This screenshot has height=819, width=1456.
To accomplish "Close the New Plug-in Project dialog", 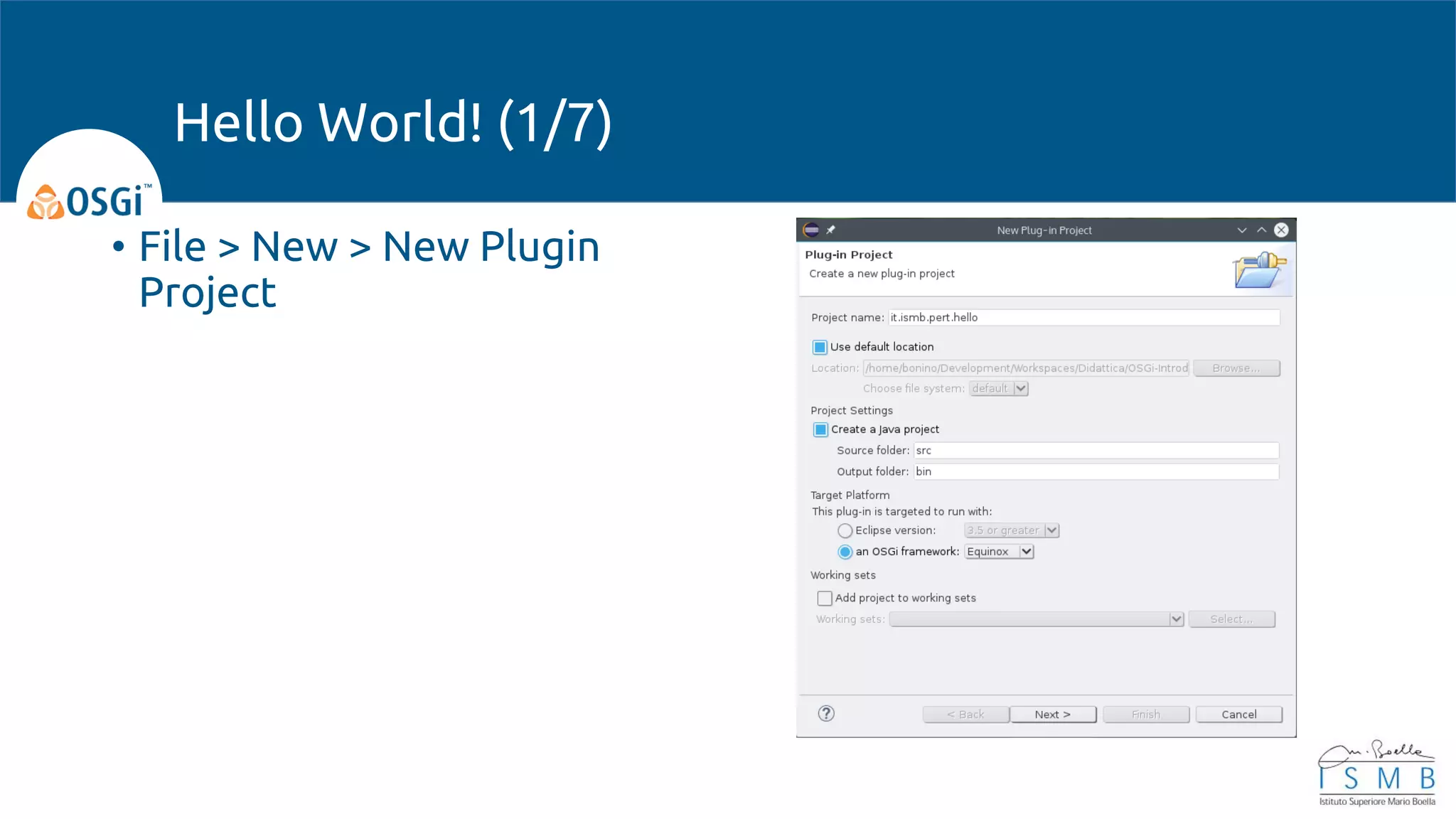I will click(x=1281, y=230).
